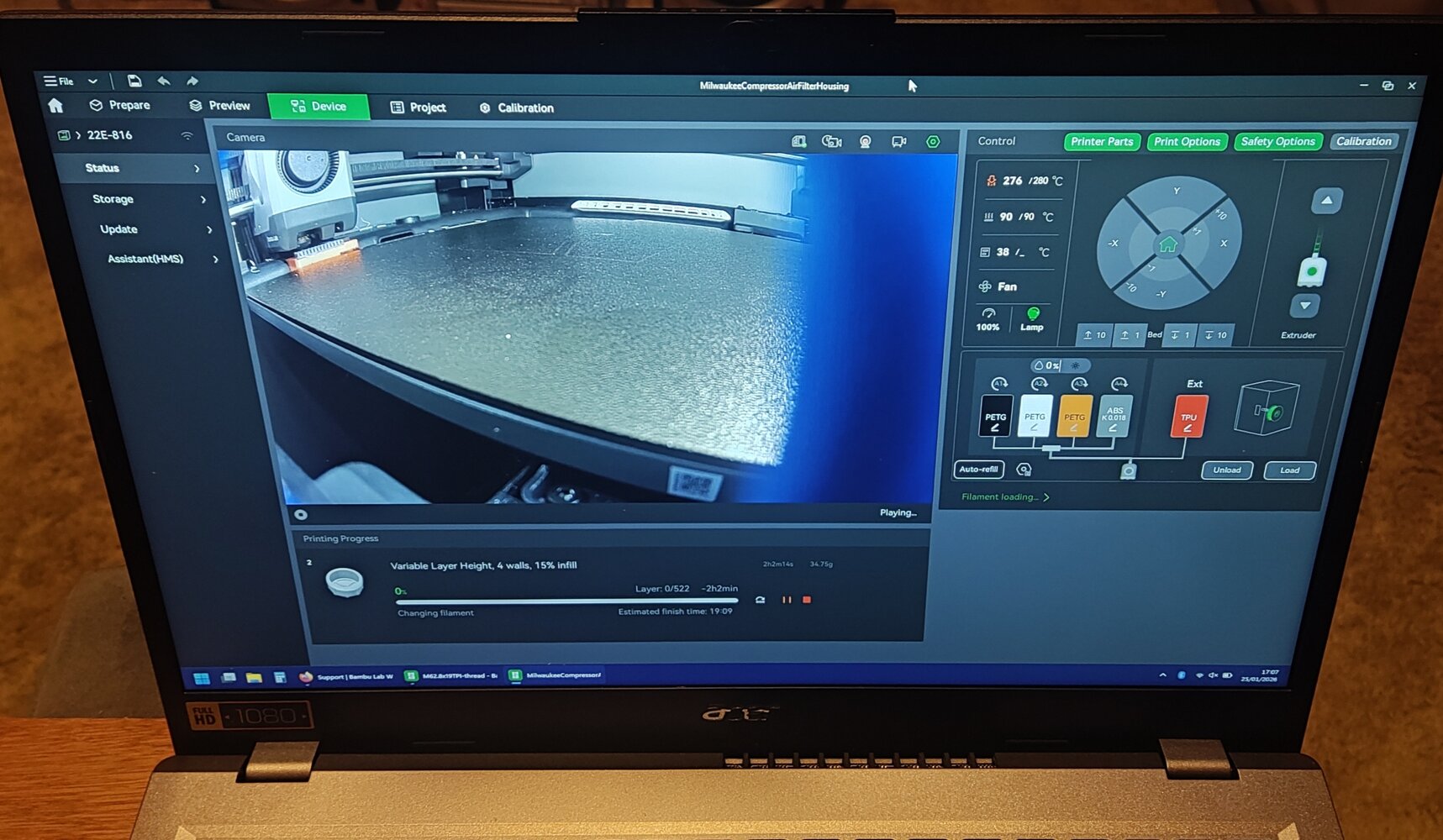Pause the print with the orange pause icon
Image resolution: width=1443 pixels, height=840 pixels.
pos(787,600)
